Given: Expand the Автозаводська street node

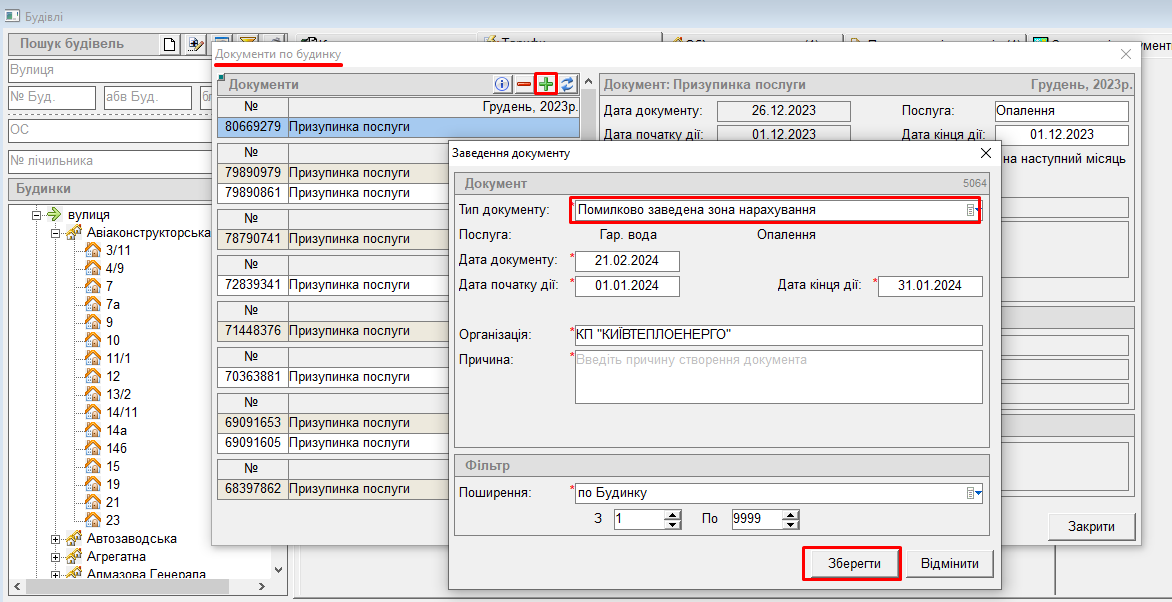Looking at the screenshot, I should (56, 539).
